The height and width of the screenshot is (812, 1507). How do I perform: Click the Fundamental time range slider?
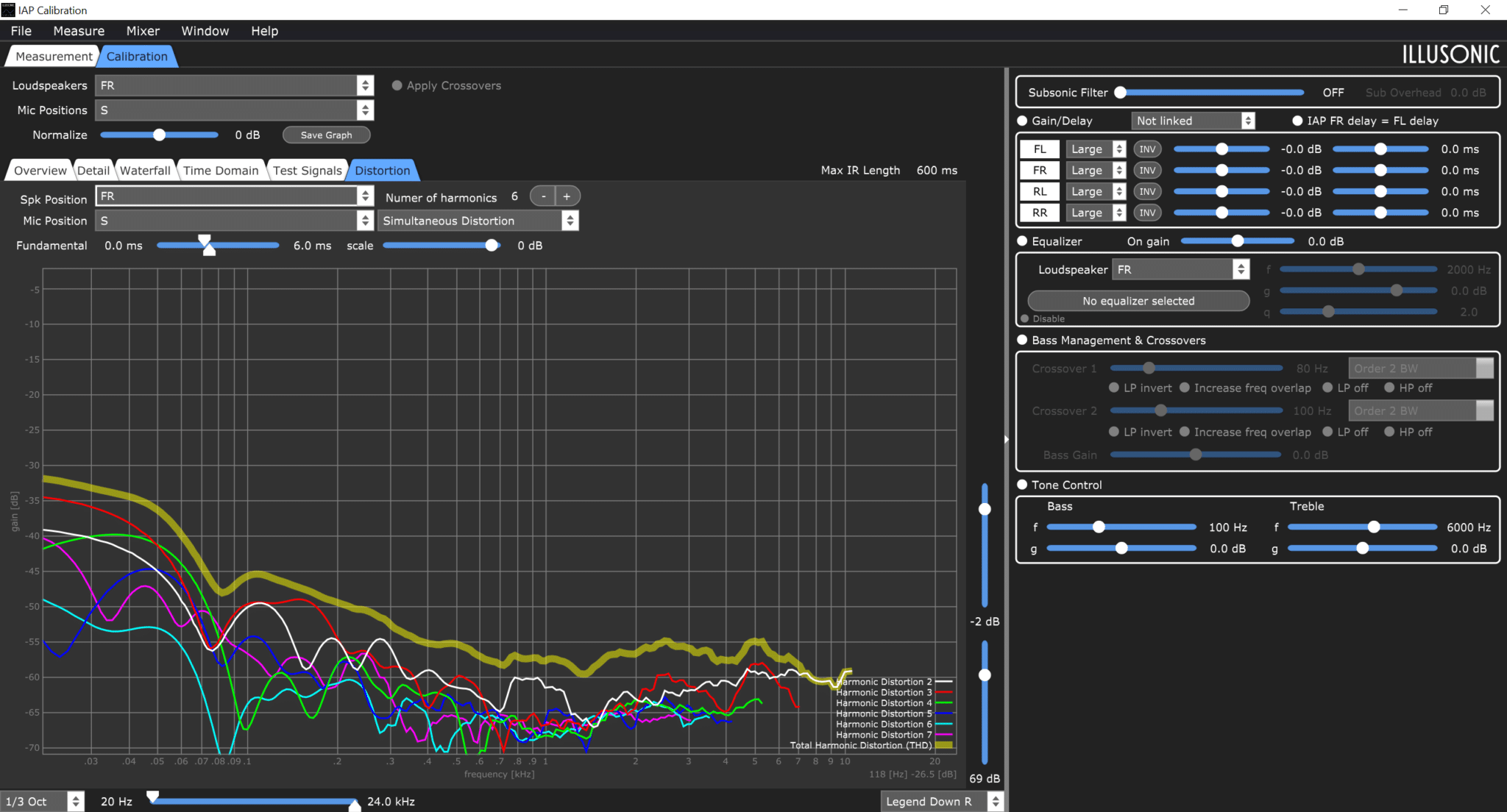[218, 246]
